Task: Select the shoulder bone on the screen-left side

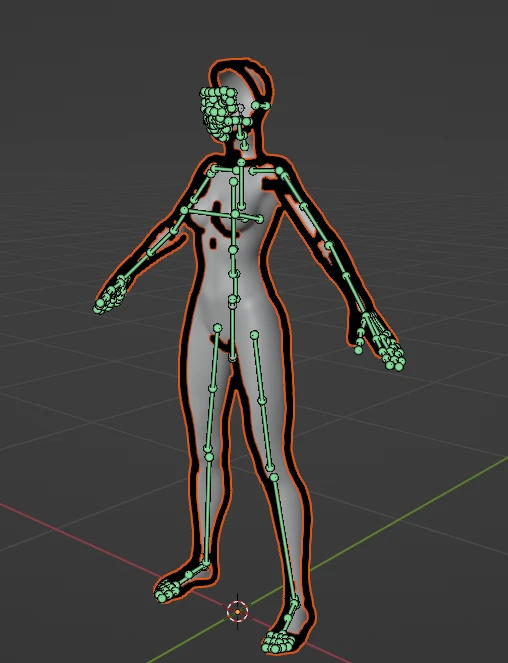Action: click(x=223, y=170)
